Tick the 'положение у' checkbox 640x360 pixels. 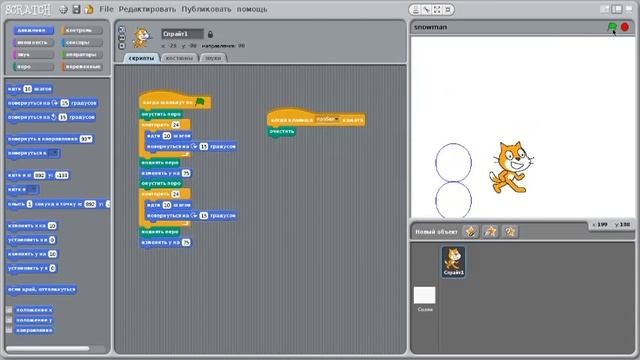(x=9, y=320)
